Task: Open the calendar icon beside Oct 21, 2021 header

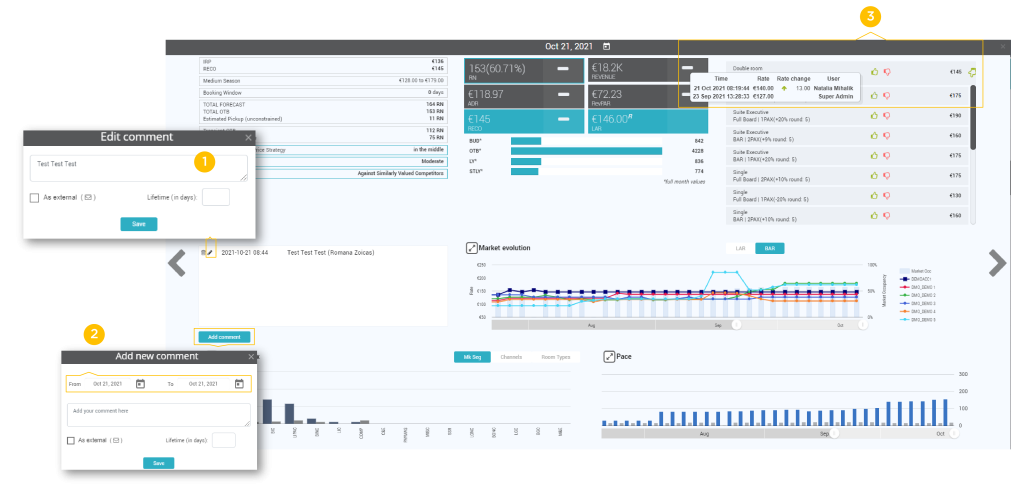Action: click(x=607, y=46)
